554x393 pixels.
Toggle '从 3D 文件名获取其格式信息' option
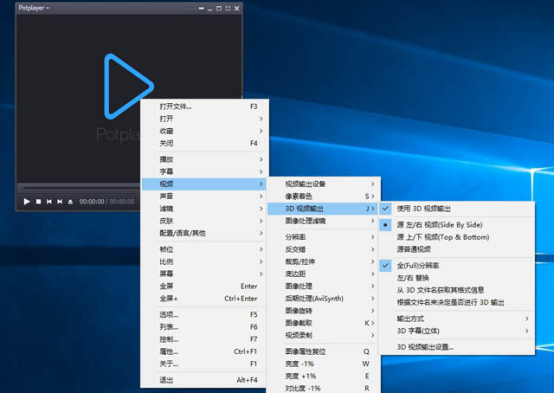click(x=456, y=290)
